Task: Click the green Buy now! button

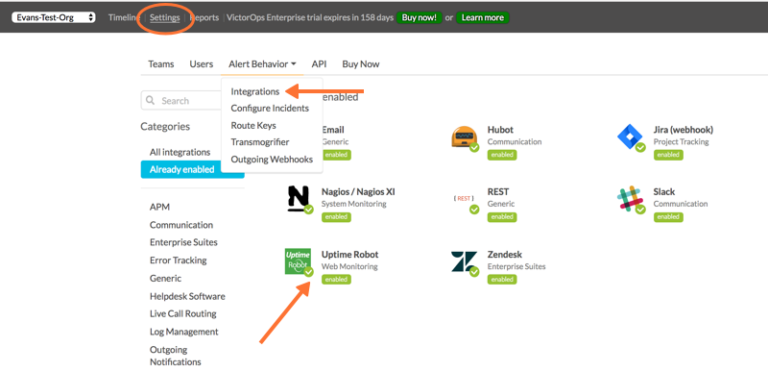Action: [x=419, y=17]
